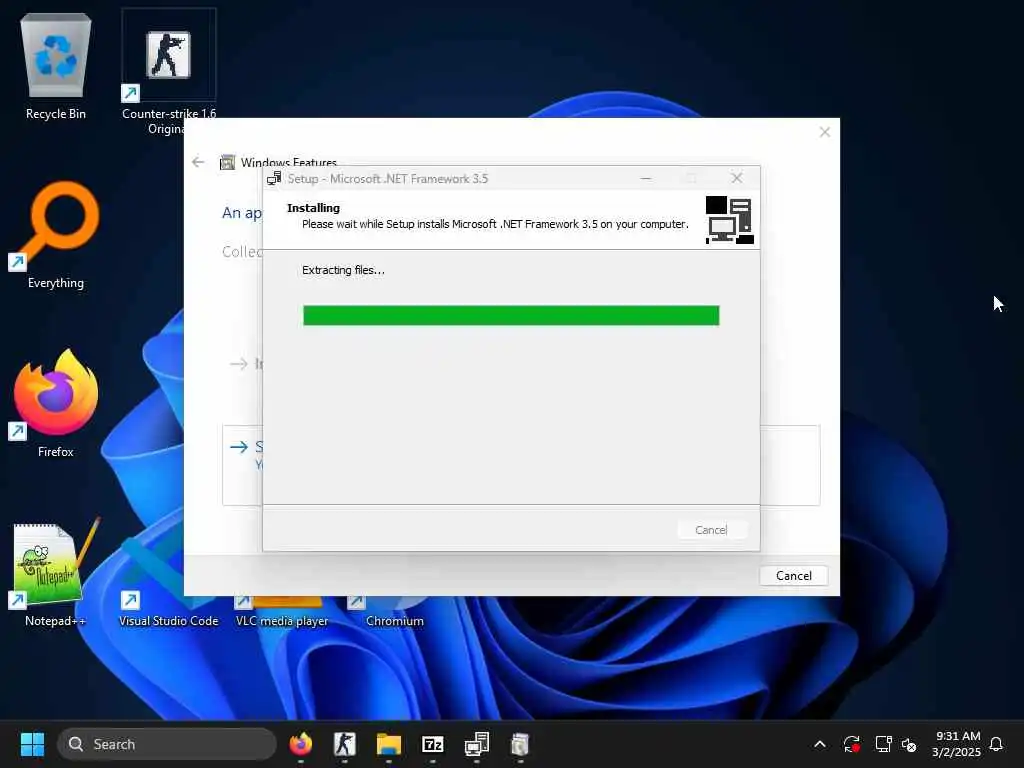Click the green extraction progress bar
The image size is (1024, 768).
511,315
